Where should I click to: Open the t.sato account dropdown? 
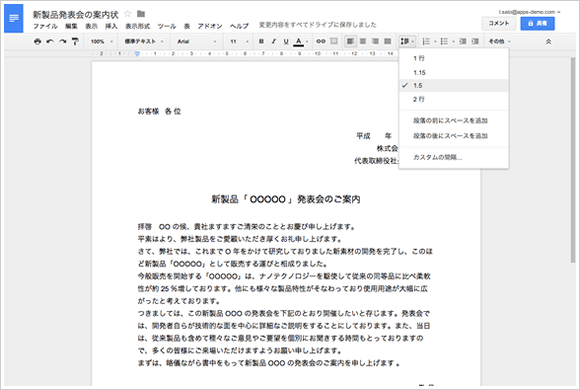[529, 12]
